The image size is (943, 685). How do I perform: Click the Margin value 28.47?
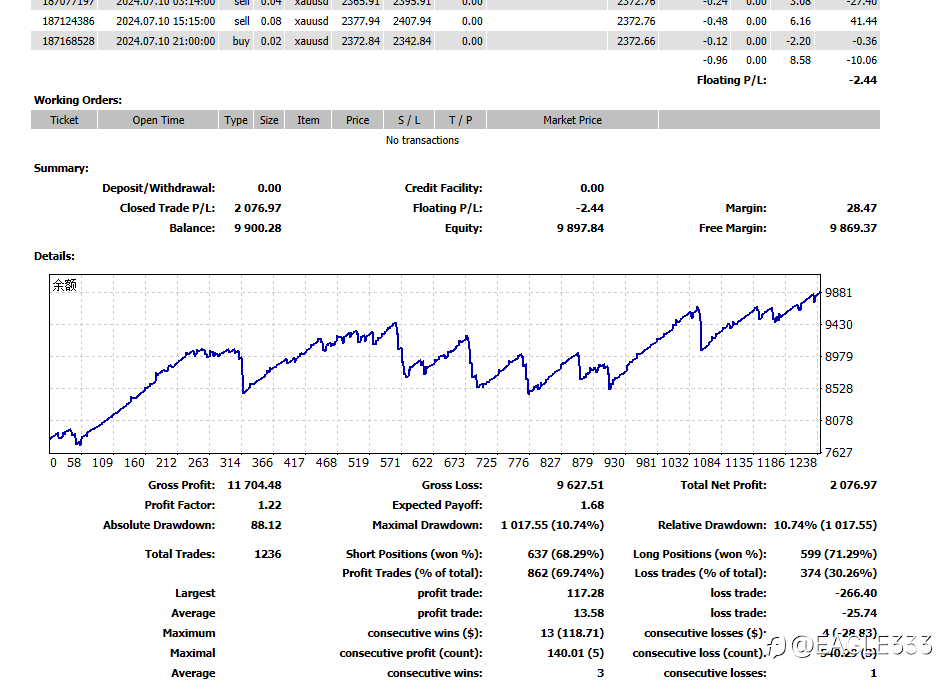point(861,208)
